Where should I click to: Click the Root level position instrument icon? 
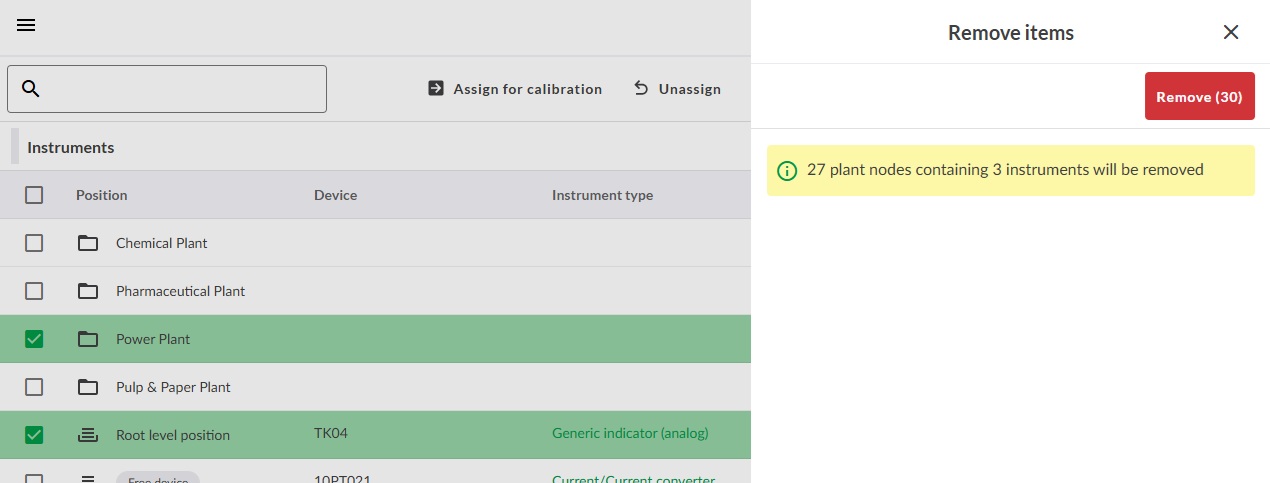(88, 435)
